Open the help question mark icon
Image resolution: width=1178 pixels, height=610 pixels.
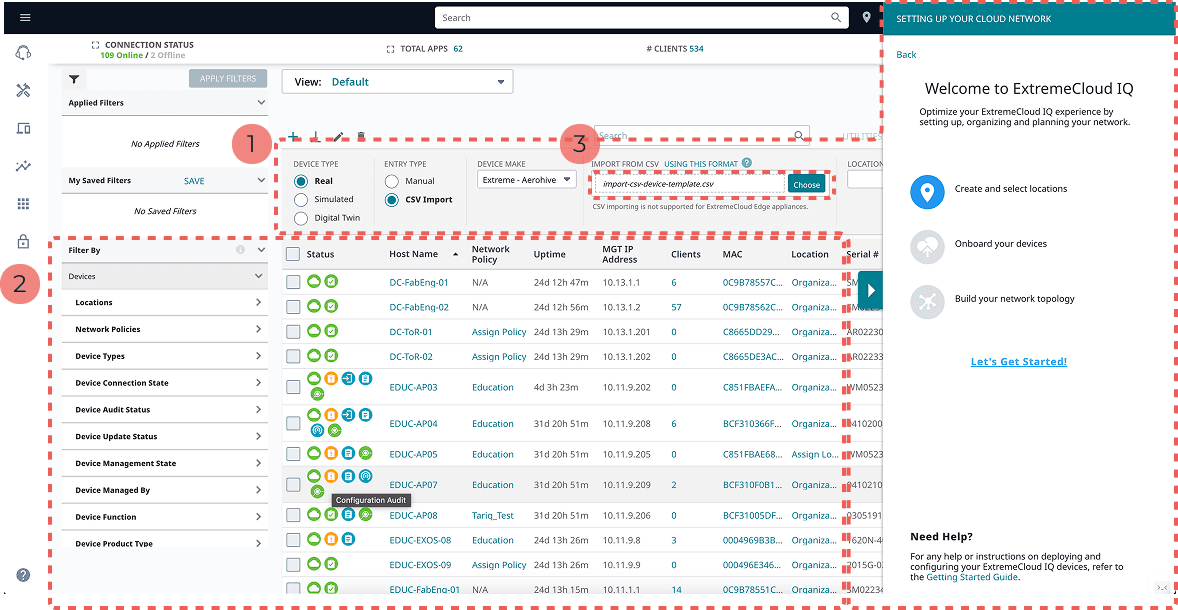[23, 575]
